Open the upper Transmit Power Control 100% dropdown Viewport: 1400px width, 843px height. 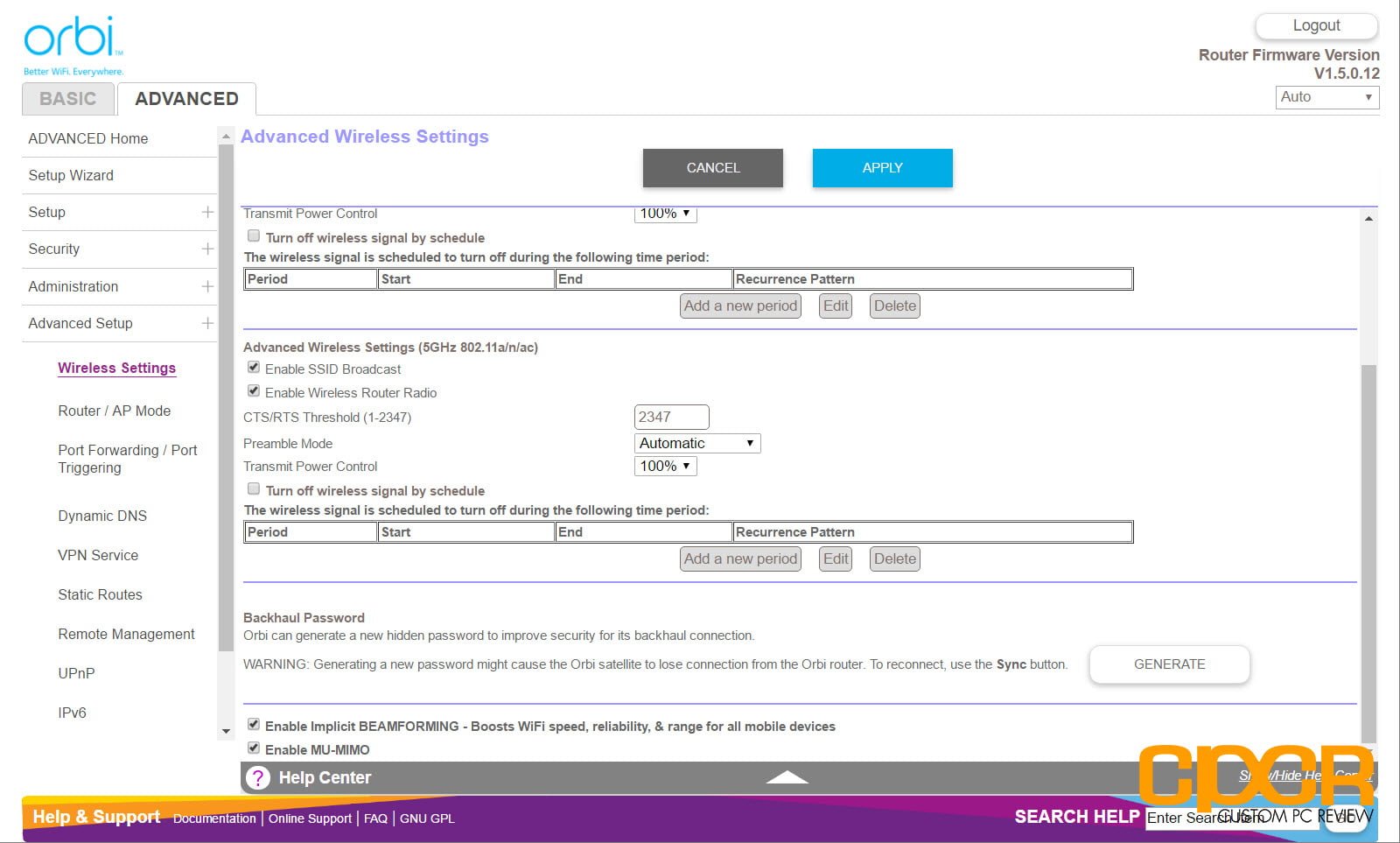coord(665,214)
